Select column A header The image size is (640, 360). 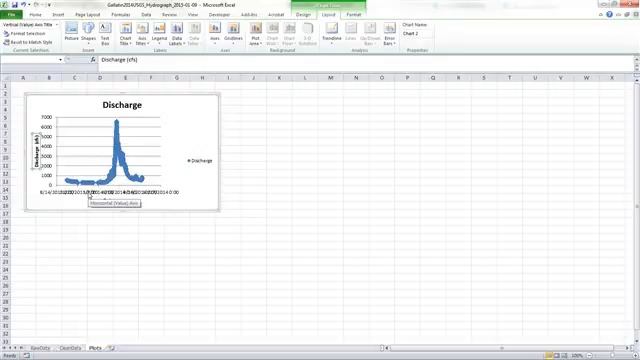[23, 78]
